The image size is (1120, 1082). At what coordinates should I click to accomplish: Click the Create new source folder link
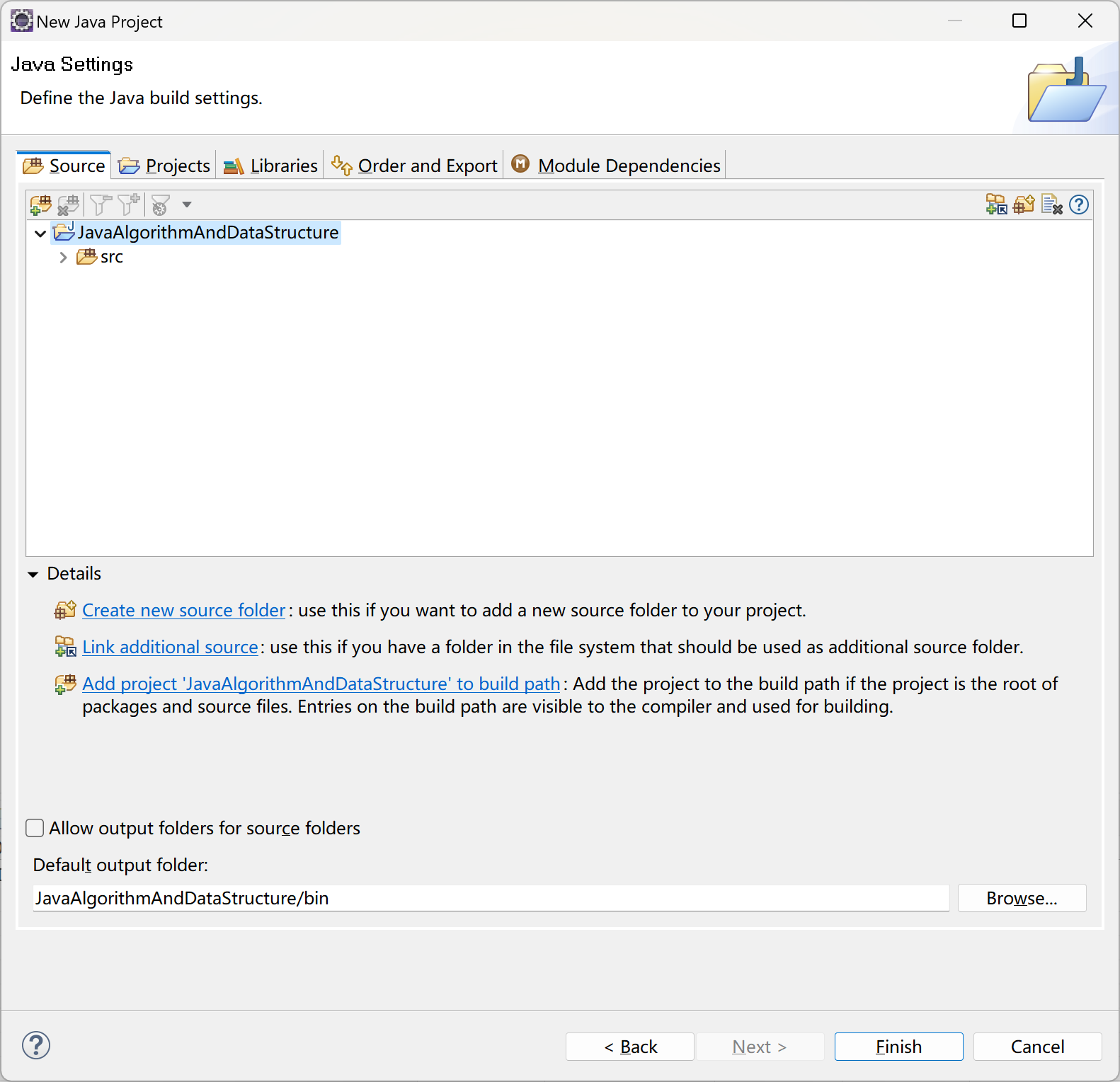click(x=184, y=610)
